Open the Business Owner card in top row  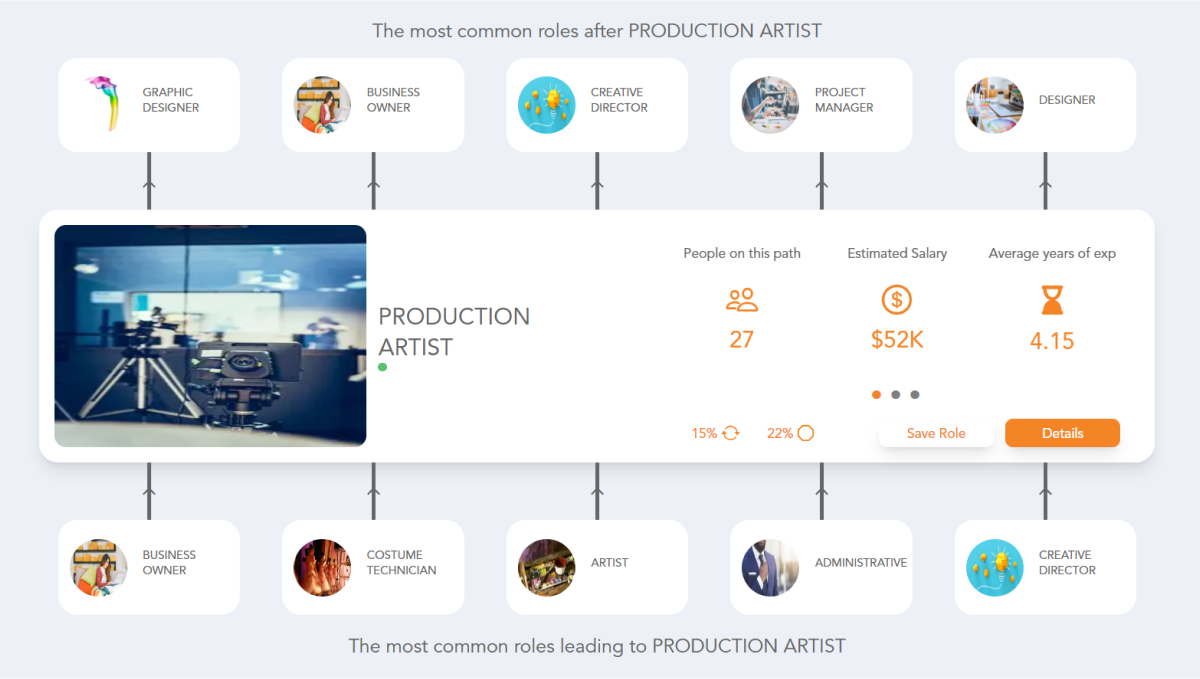372,104
